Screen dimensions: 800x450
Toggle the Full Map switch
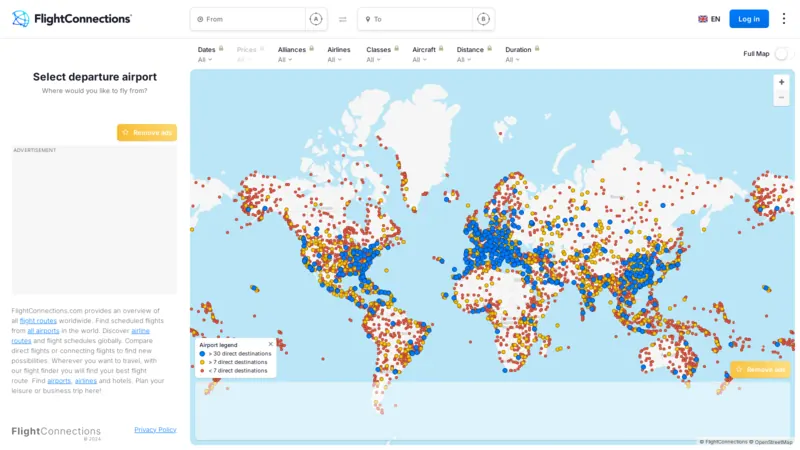pyautogui.click(x=784, y=54)
